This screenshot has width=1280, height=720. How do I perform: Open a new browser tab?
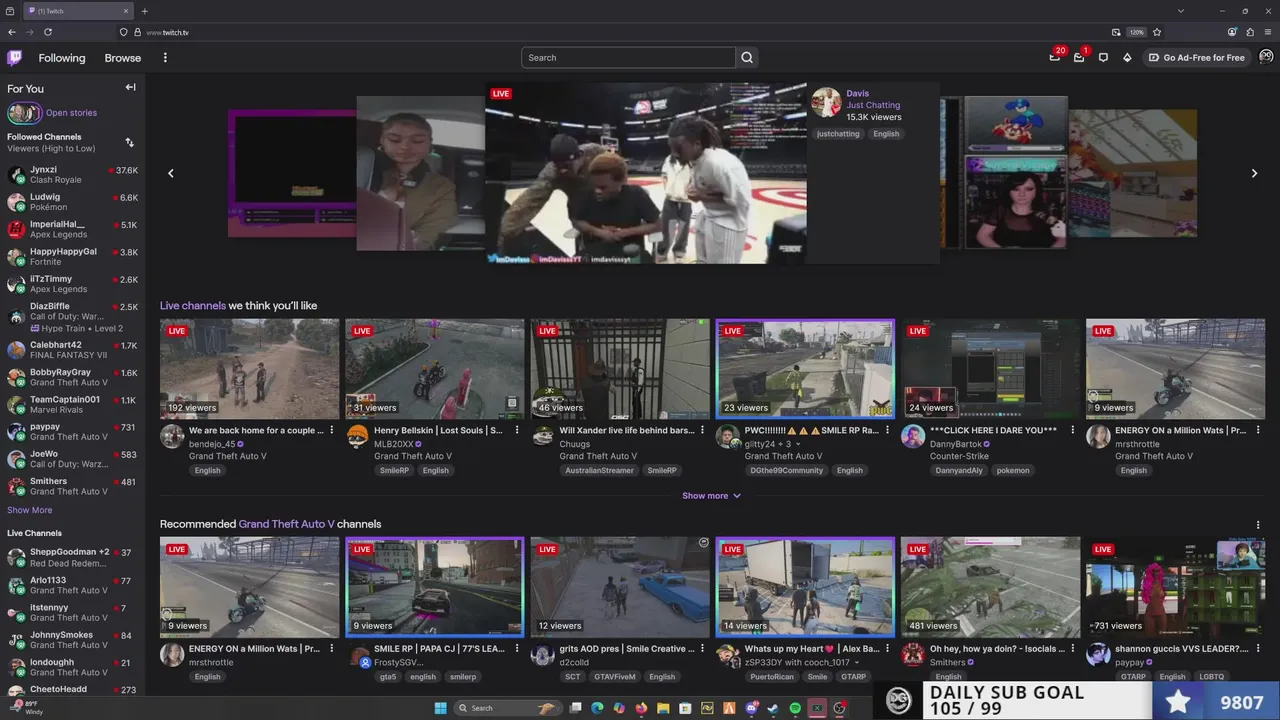click(144, 11)
